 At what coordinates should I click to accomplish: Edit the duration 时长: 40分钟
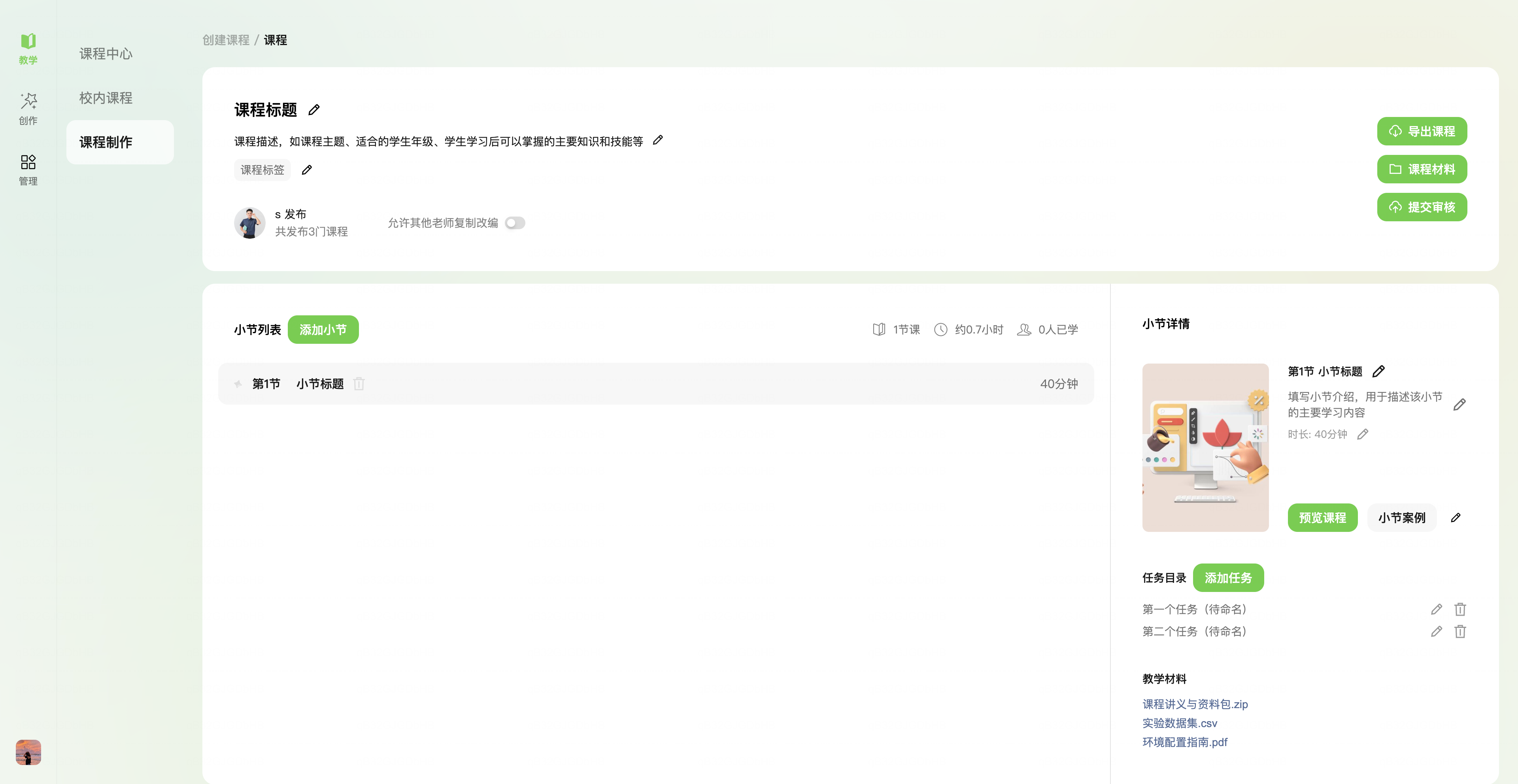click(x=1362, y=434)
